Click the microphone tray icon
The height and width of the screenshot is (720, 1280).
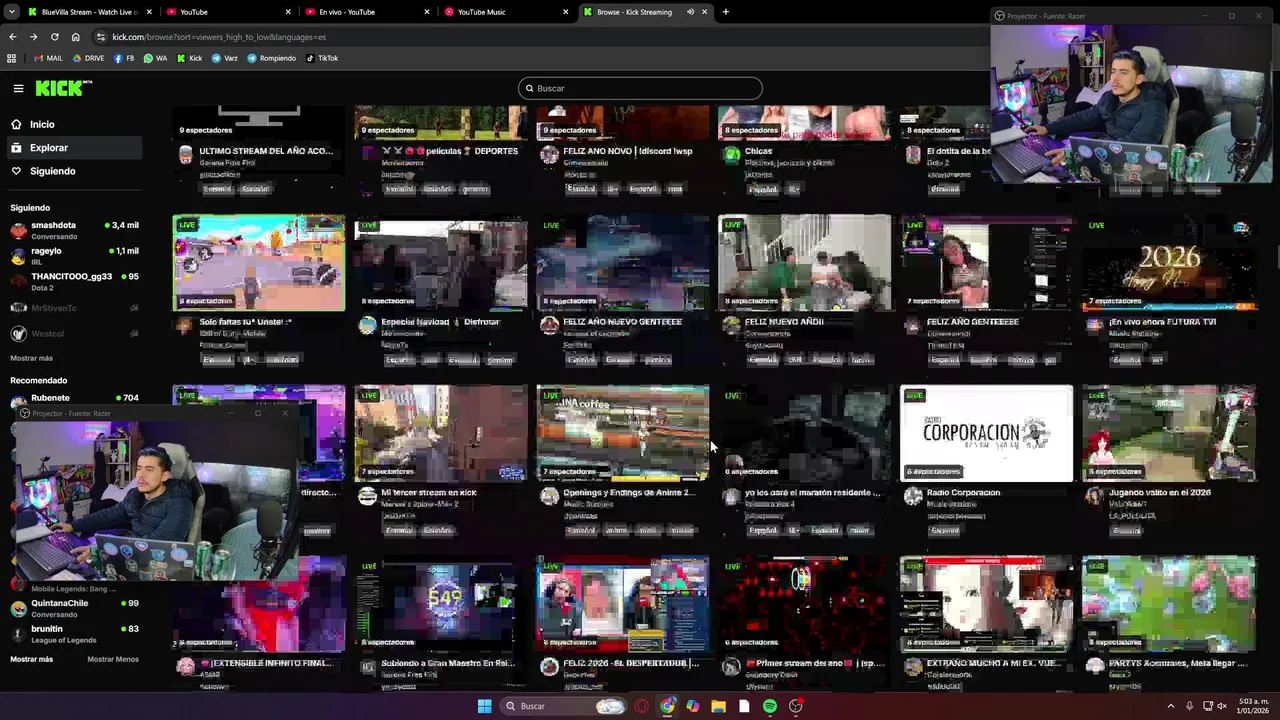tap(1189, 706)
